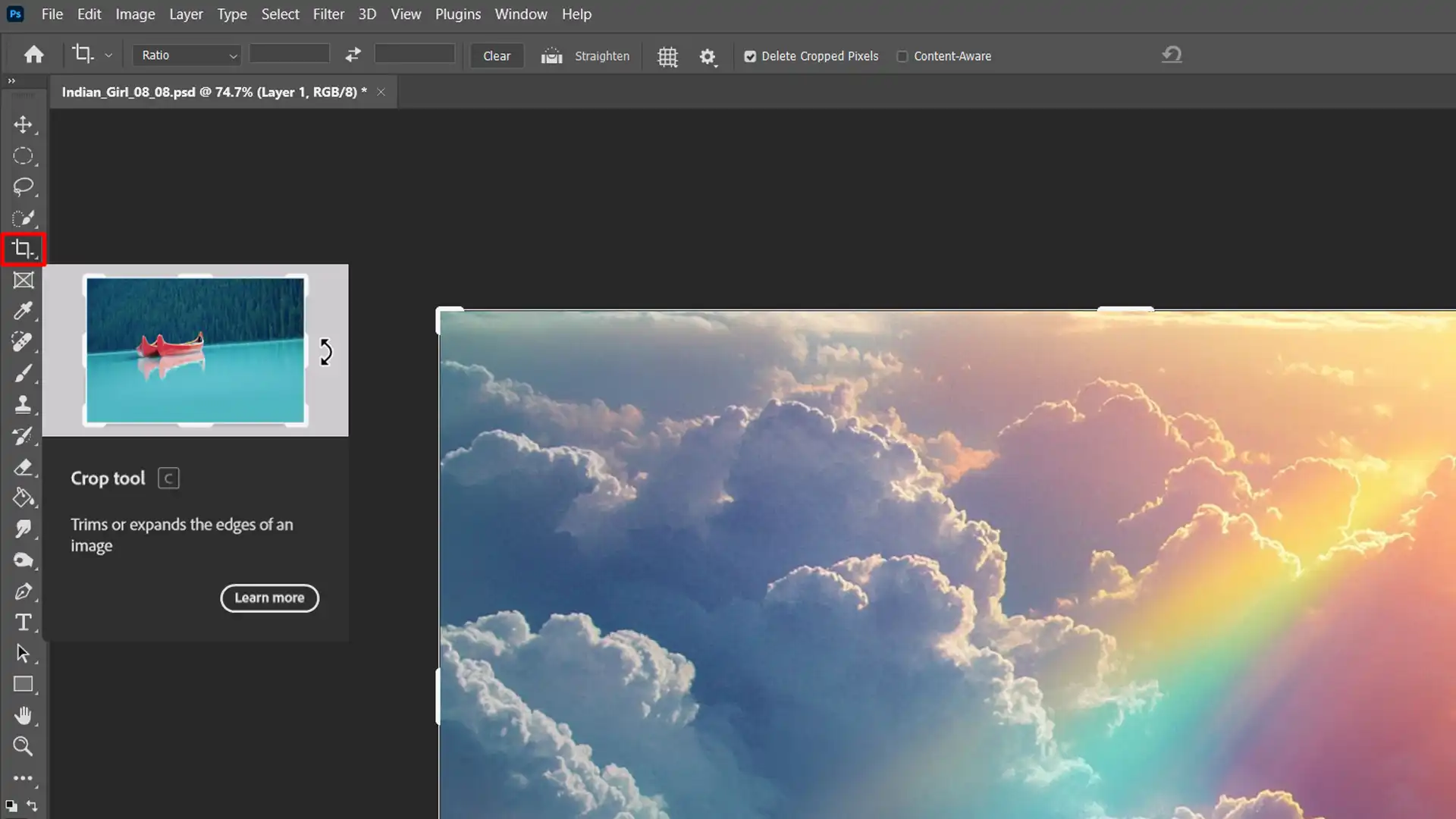1456x819 pixels.
Task: Click the Straighten label button
Action: pos(602,56)
